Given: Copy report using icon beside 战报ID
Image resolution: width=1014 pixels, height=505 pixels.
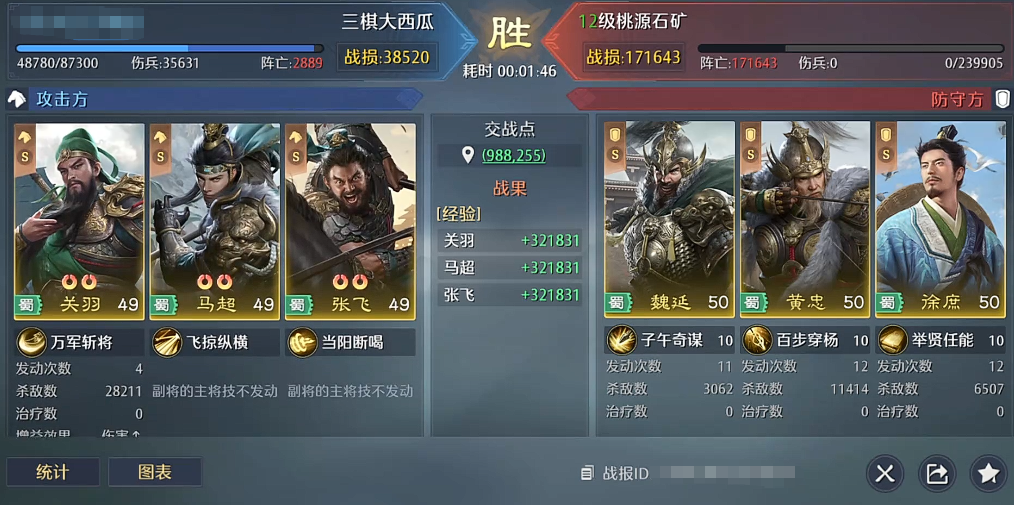Looking at the screenshot, I should 587,473.
